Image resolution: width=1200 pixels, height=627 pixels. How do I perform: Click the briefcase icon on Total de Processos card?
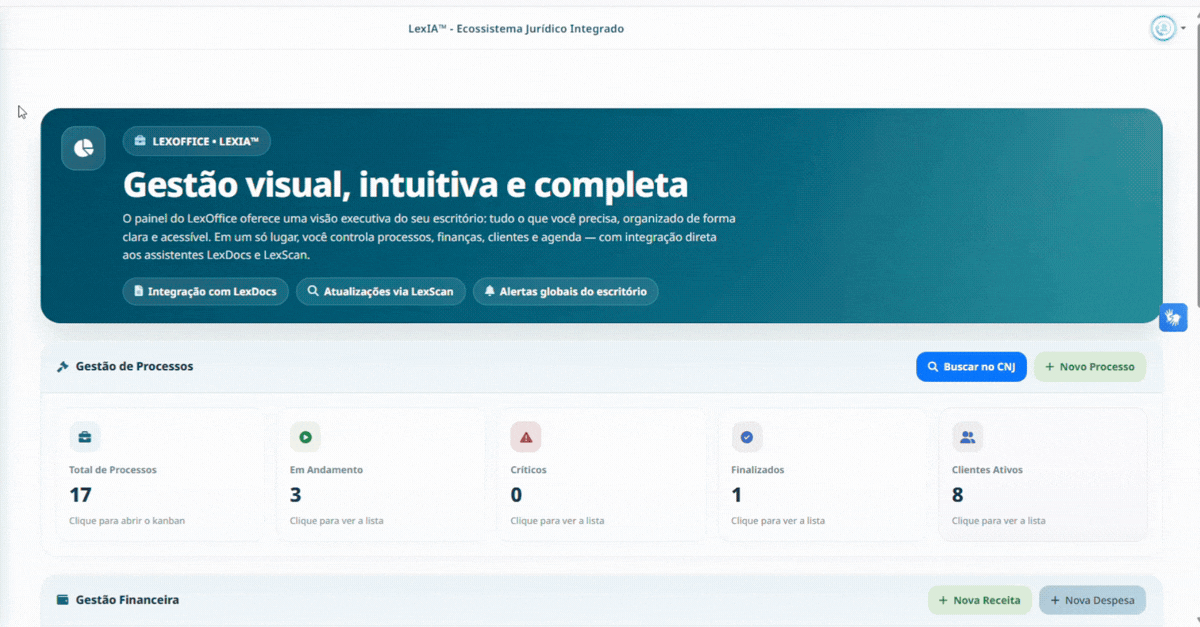(x=85, y=437)
